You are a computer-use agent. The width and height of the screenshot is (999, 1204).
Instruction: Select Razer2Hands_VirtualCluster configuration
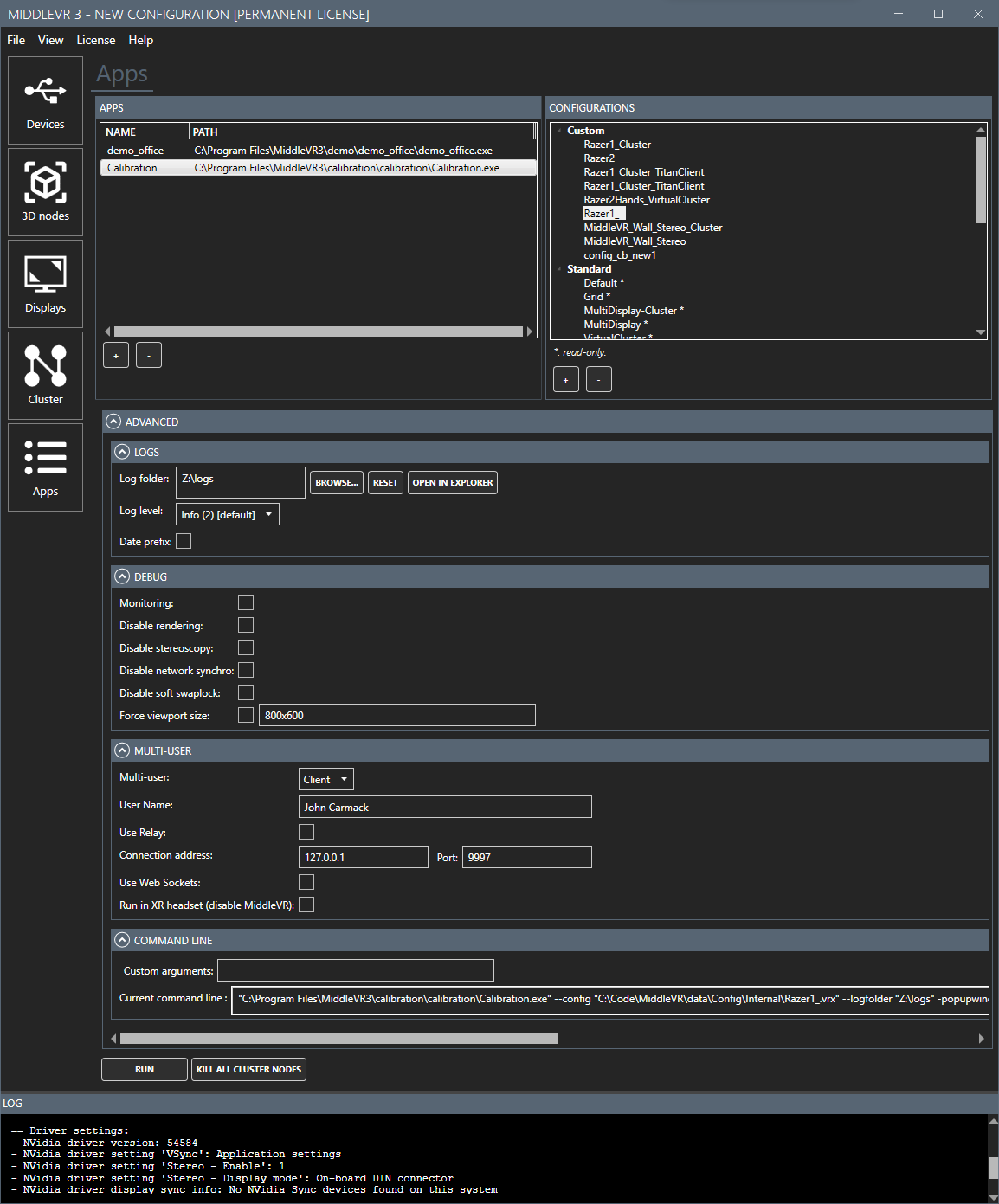click(647, 200)
